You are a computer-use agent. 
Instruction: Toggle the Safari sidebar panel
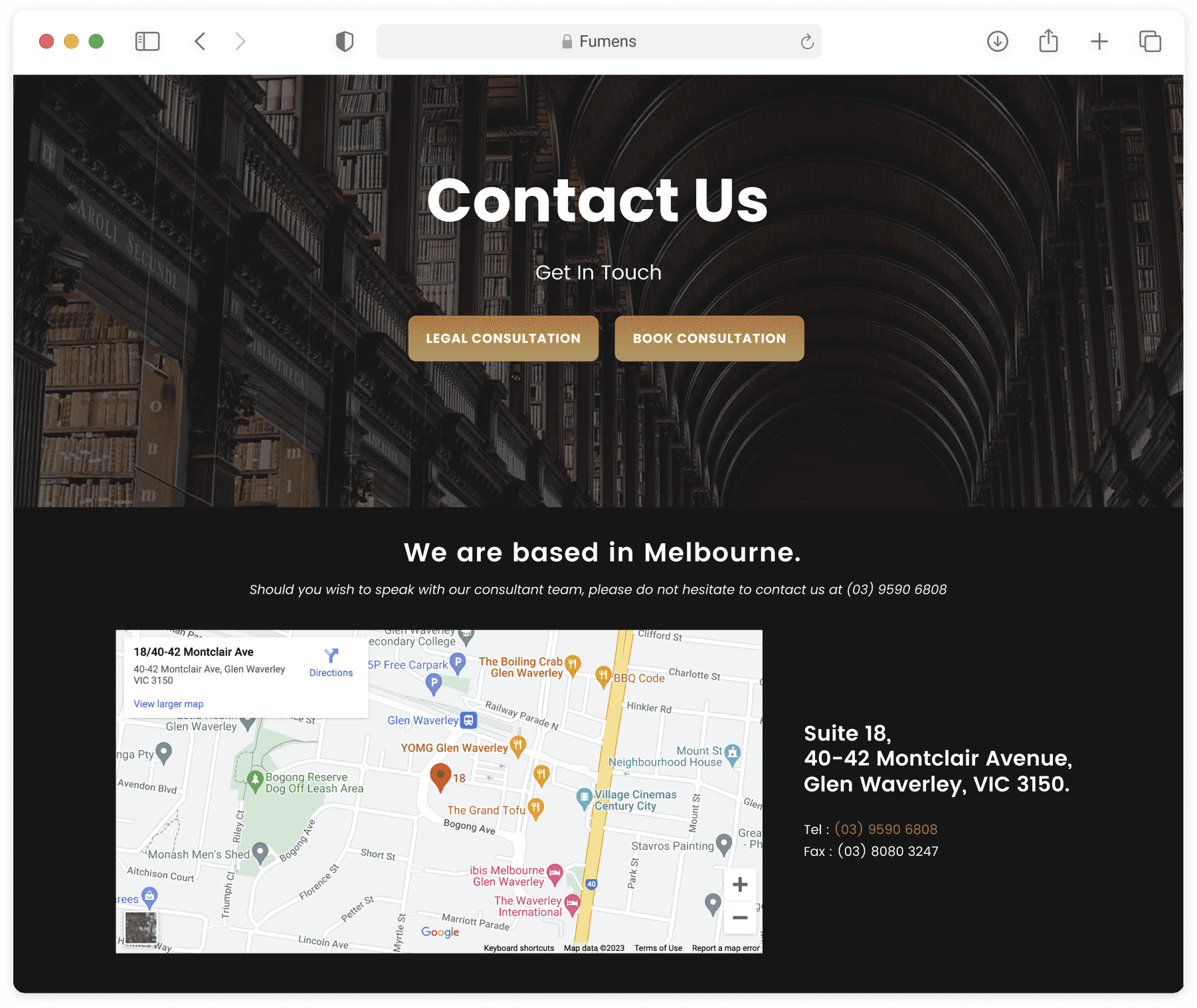147,41
